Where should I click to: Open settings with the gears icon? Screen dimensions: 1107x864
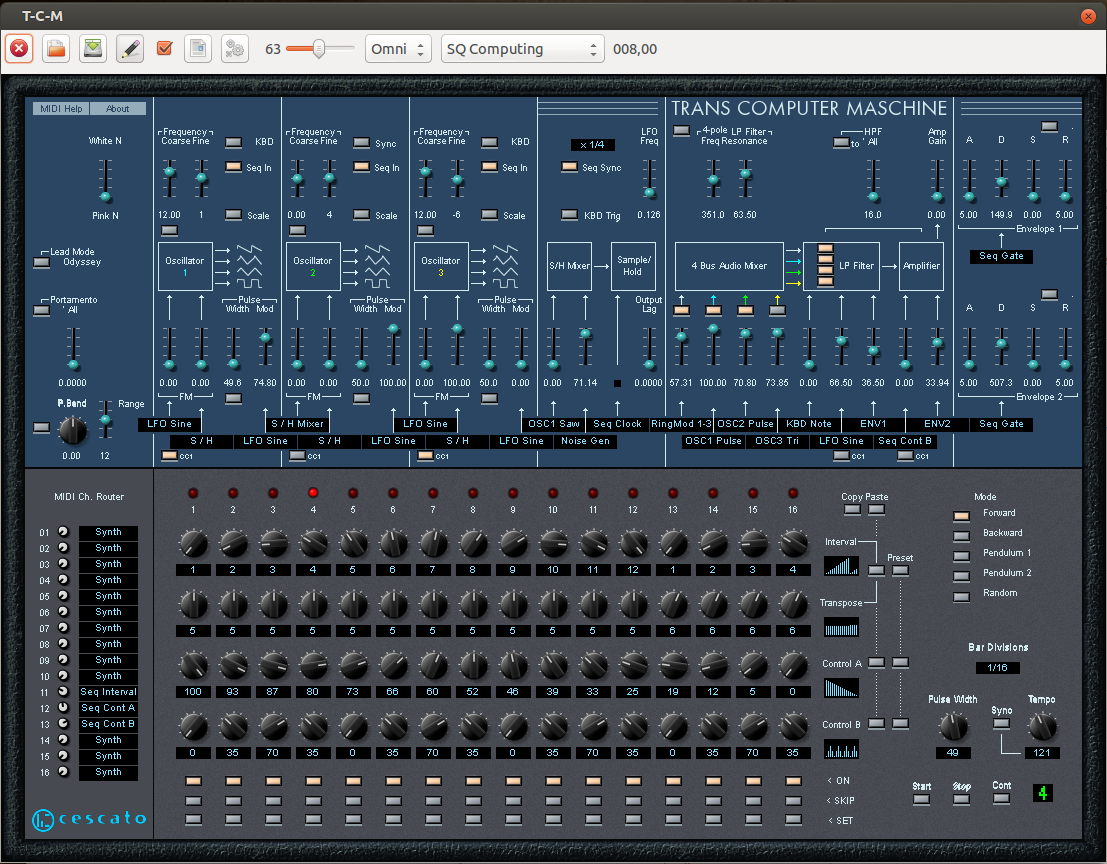tap(234, 48)
